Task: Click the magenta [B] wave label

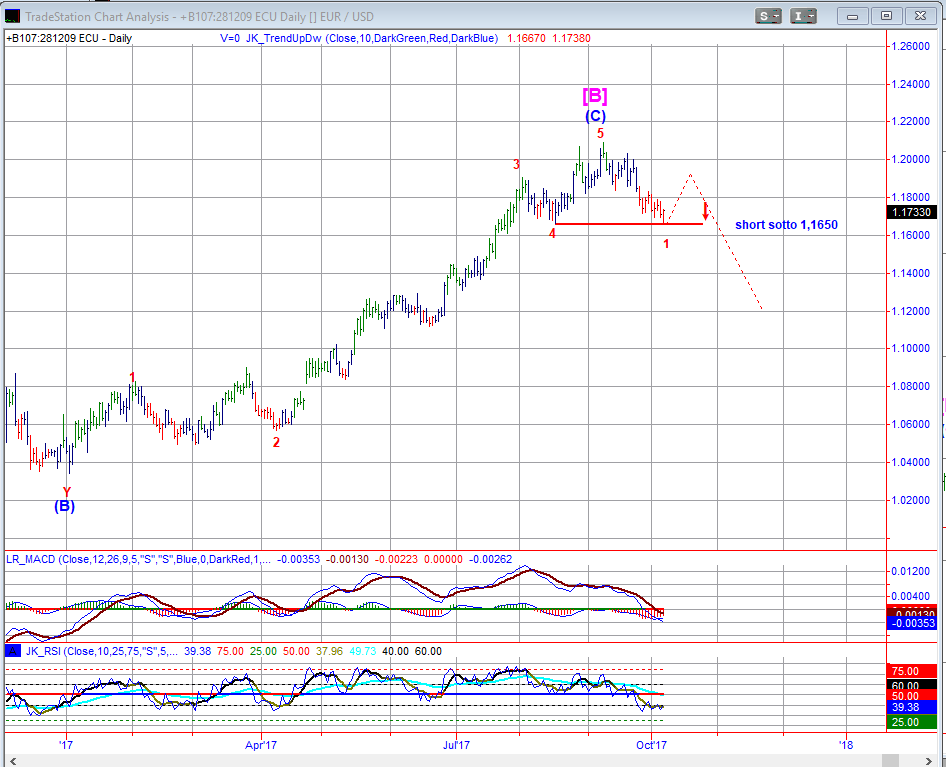Action: click(x=594, y=96)
